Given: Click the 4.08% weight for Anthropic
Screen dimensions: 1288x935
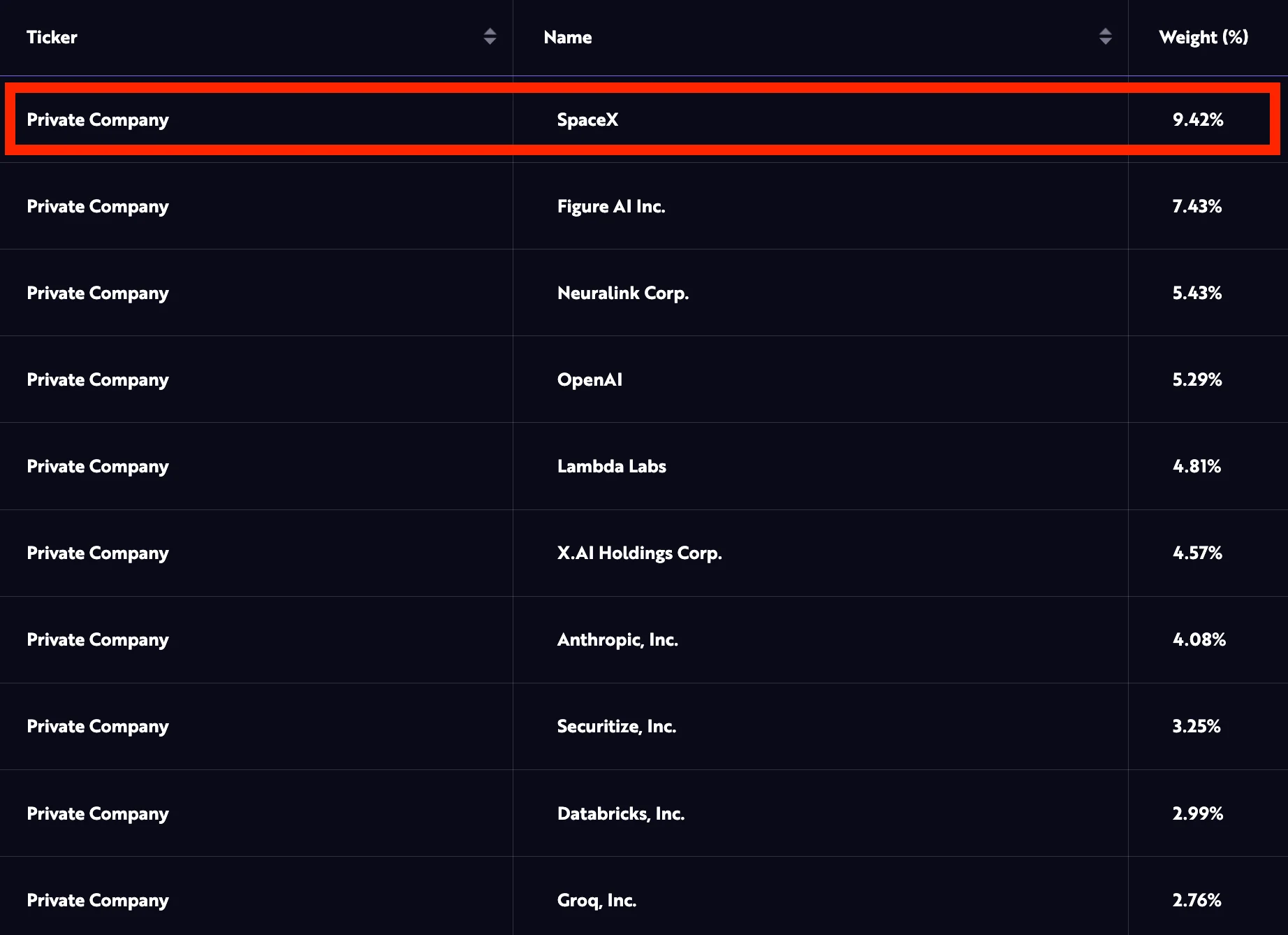Looking at the screenshot, I should point(1199,639).
